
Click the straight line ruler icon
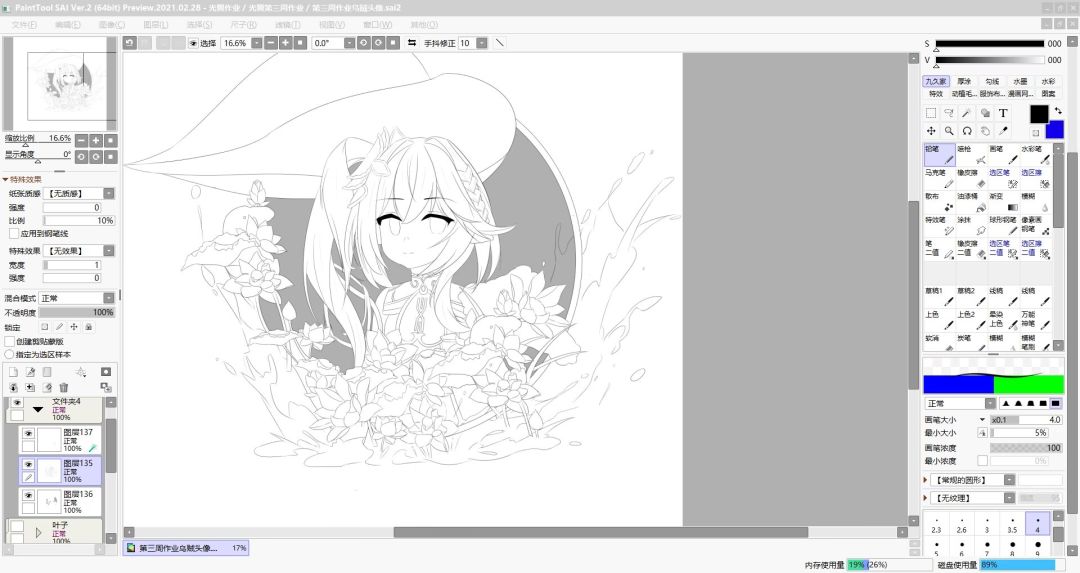click(500, 43)
